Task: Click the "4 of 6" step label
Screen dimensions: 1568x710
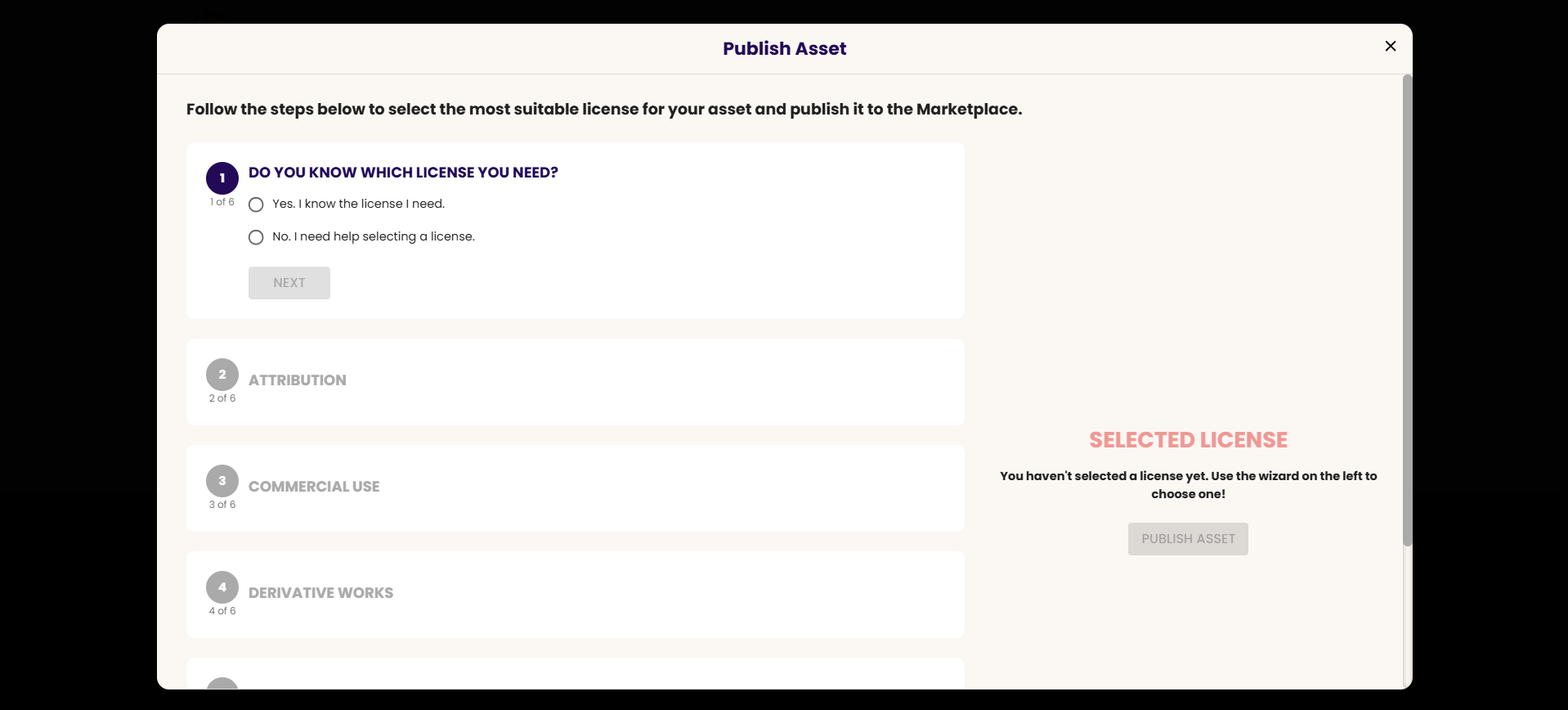Action: (x=222, y=611)
